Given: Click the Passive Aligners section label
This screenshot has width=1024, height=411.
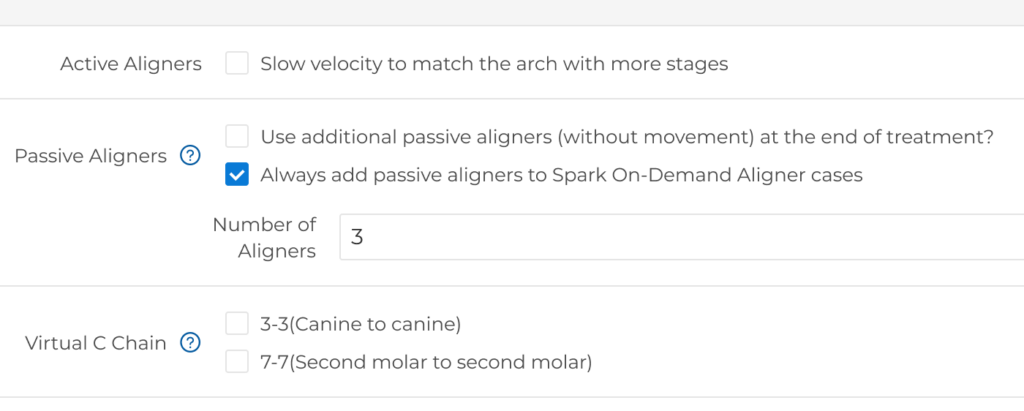Looking at the screenshot, I should (x=90, y=156).
